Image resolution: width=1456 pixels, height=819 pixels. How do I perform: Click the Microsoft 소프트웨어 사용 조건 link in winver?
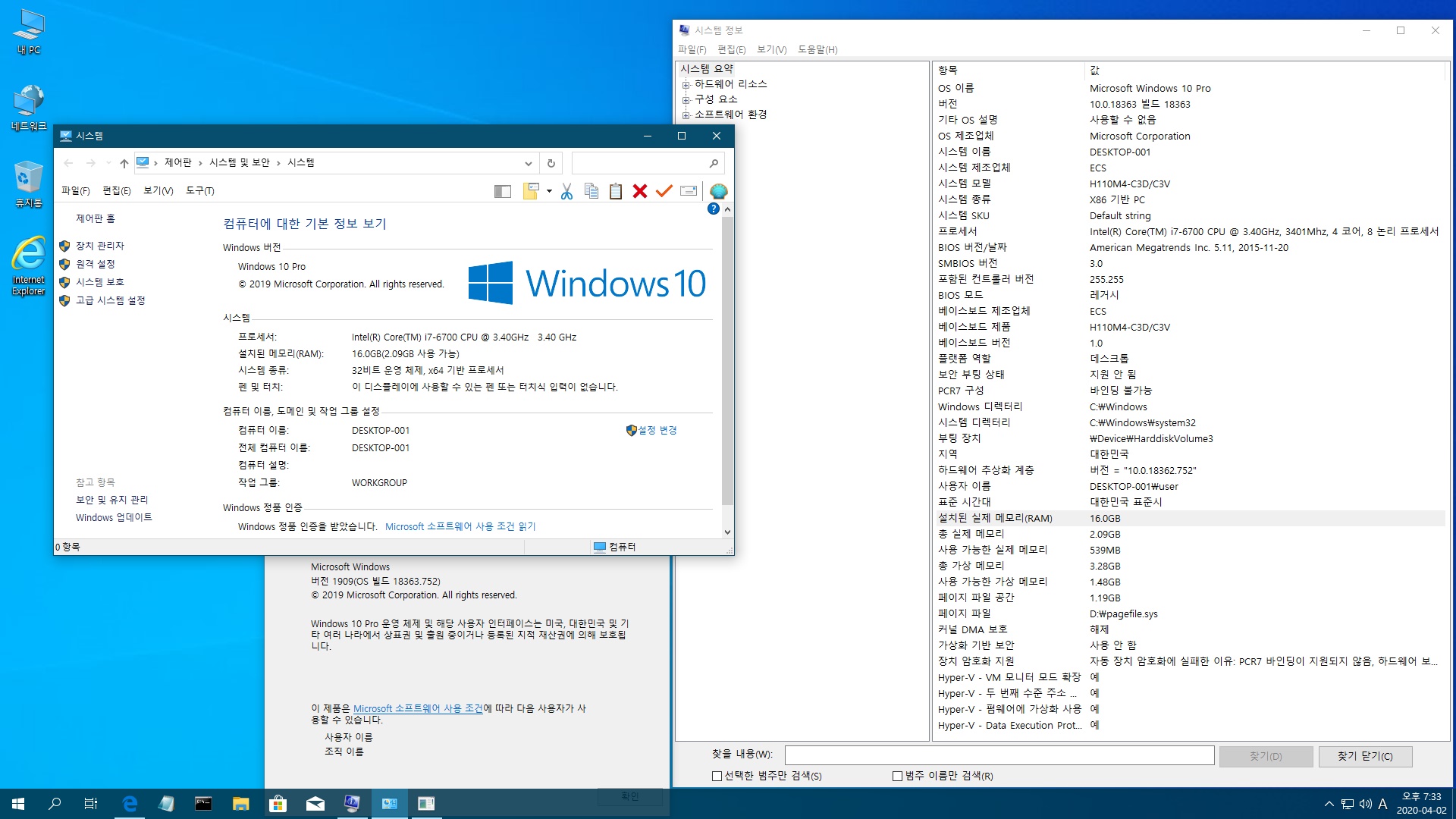(x=418, y=708)
